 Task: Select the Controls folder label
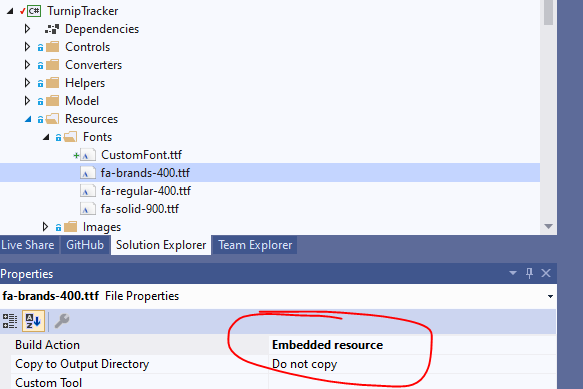point(88,46)
